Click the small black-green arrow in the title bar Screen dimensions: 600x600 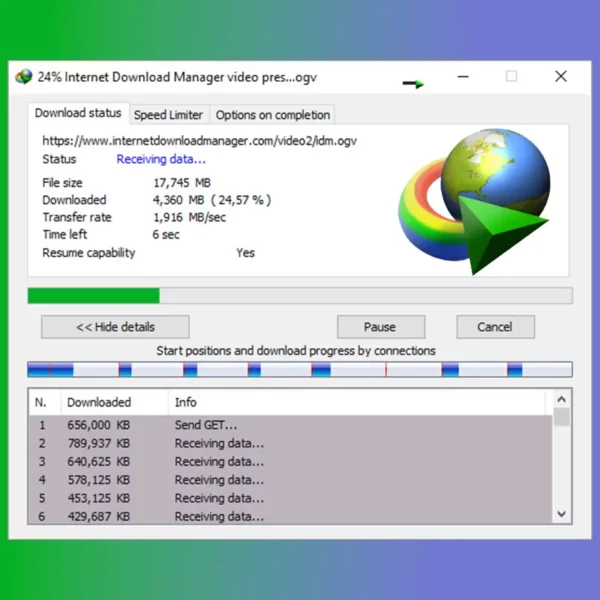(x=413, y=83)
